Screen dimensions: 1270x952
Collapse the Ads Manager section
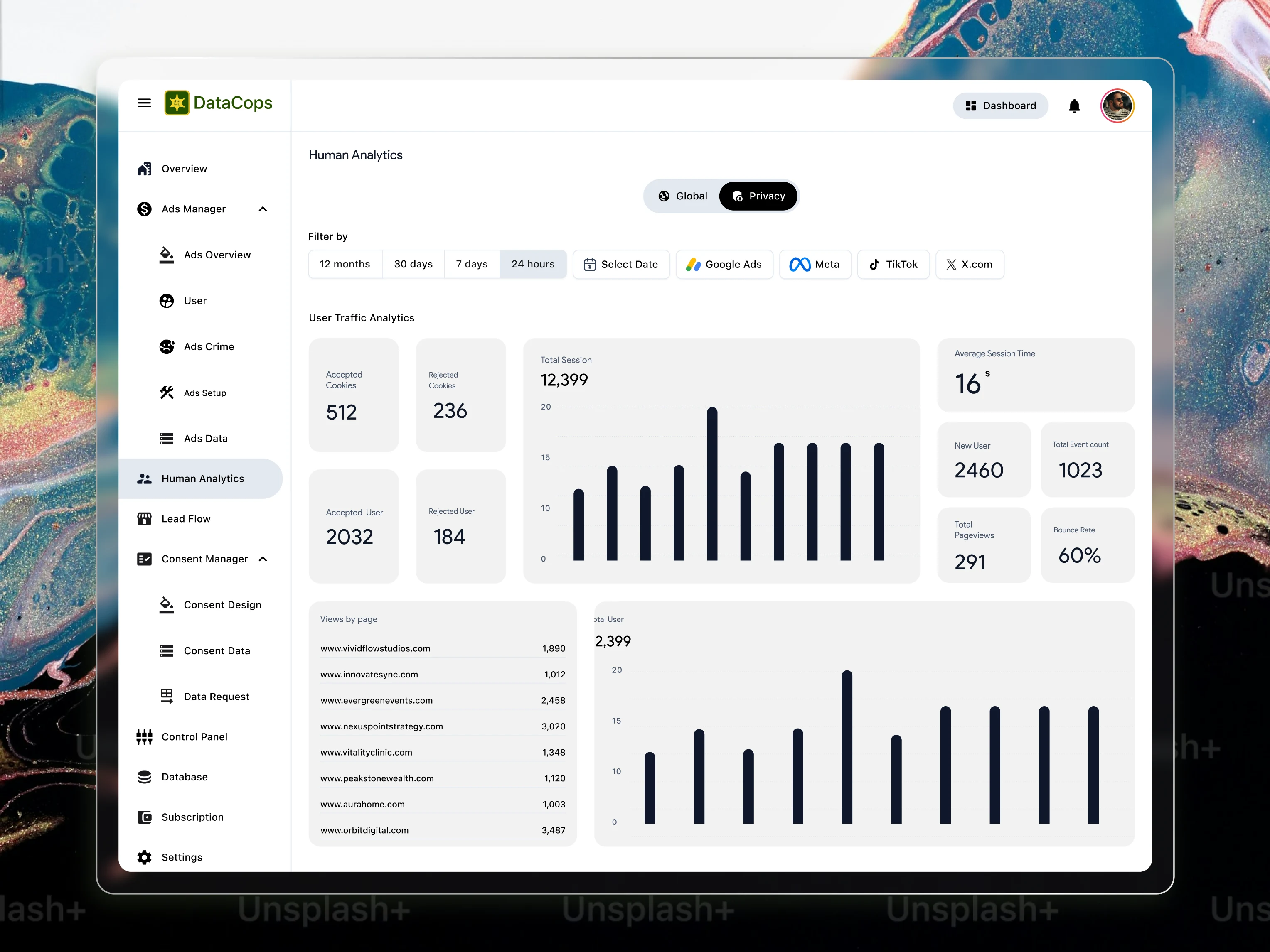click(263, 209)
